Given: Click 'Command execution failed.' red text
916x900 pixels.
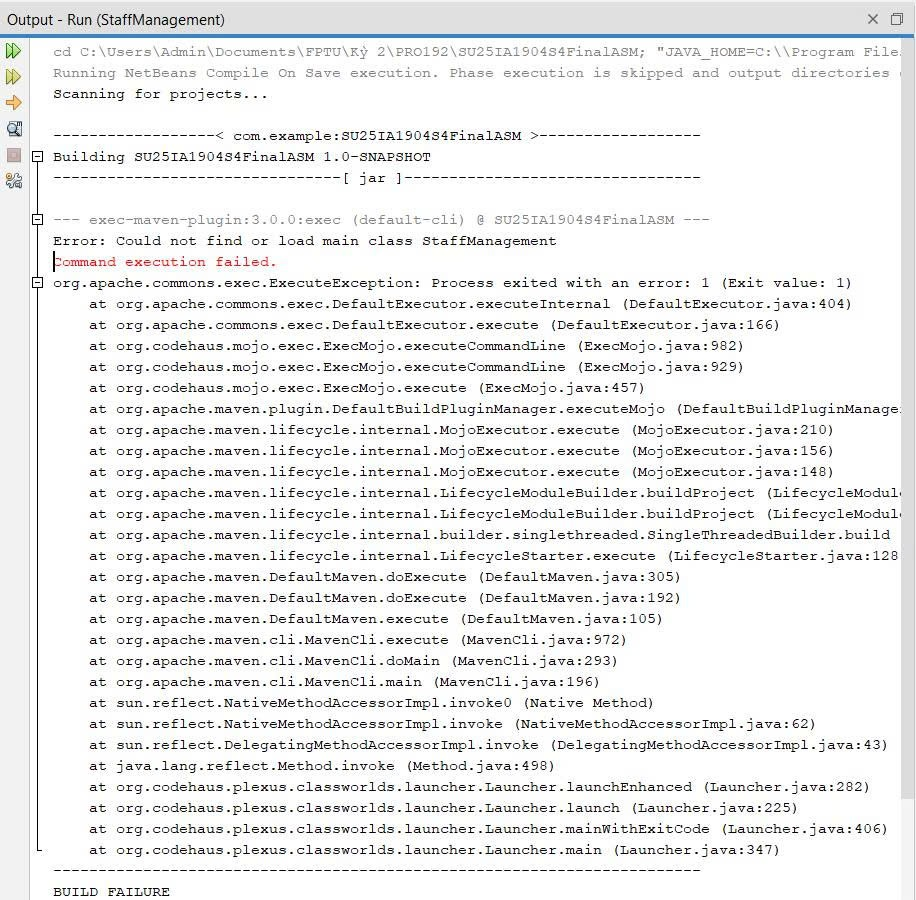Looking at the screenshot, I should pos(164,262).
